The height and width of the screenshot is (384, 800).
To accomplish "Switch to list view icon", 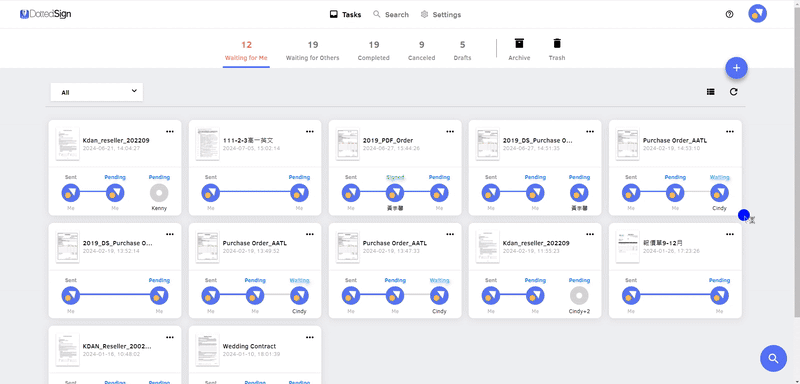I will pyautogui.click(x=710, y=92).
